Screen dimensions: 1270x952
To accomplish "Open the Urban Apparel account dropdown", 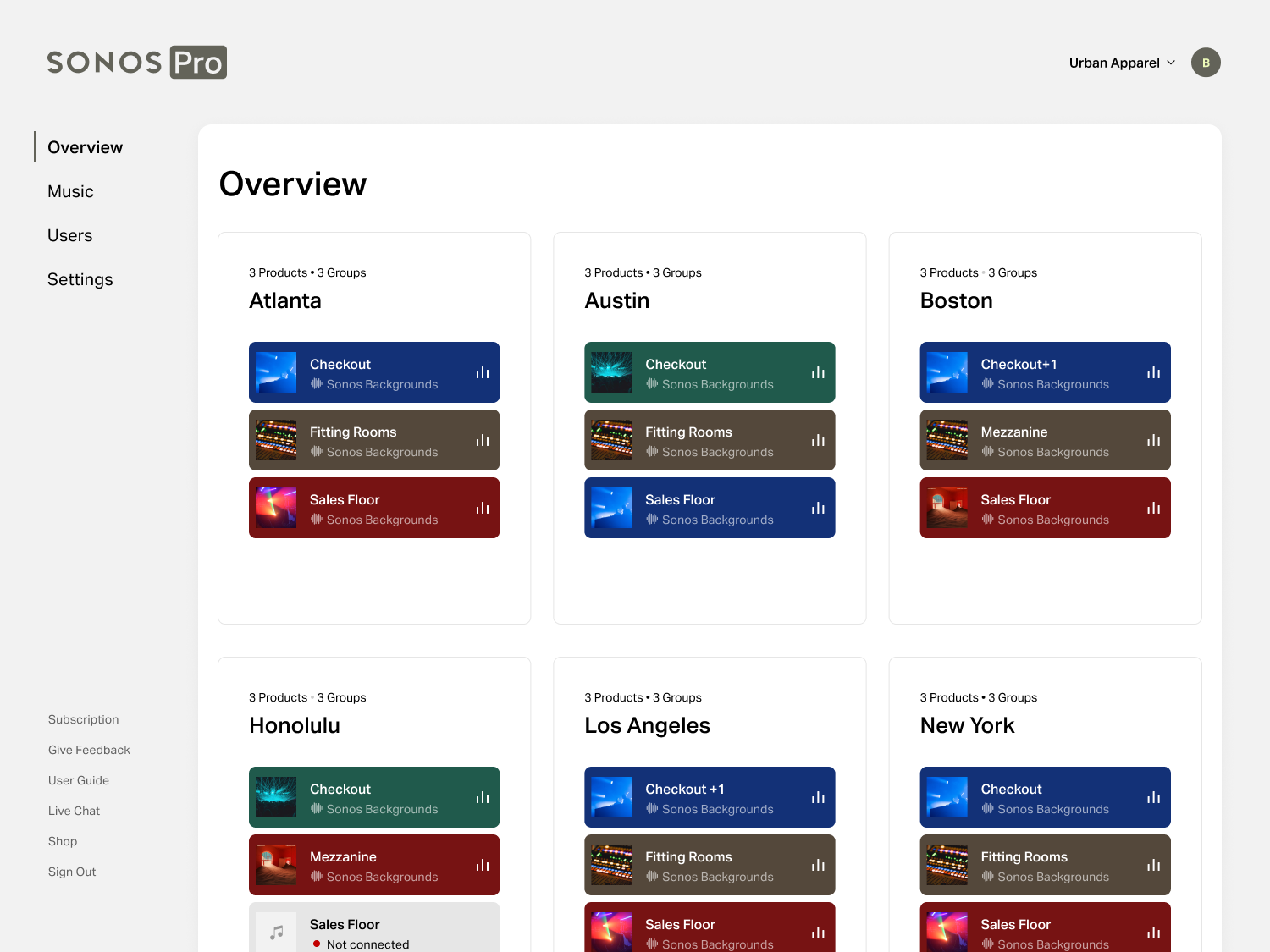I will click(1121, 63).
